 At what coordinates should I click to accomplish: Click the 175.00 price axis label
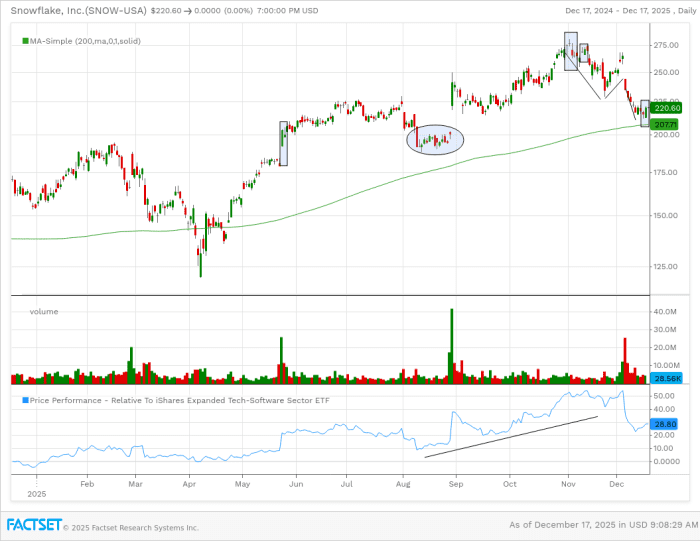coord(666,172)
